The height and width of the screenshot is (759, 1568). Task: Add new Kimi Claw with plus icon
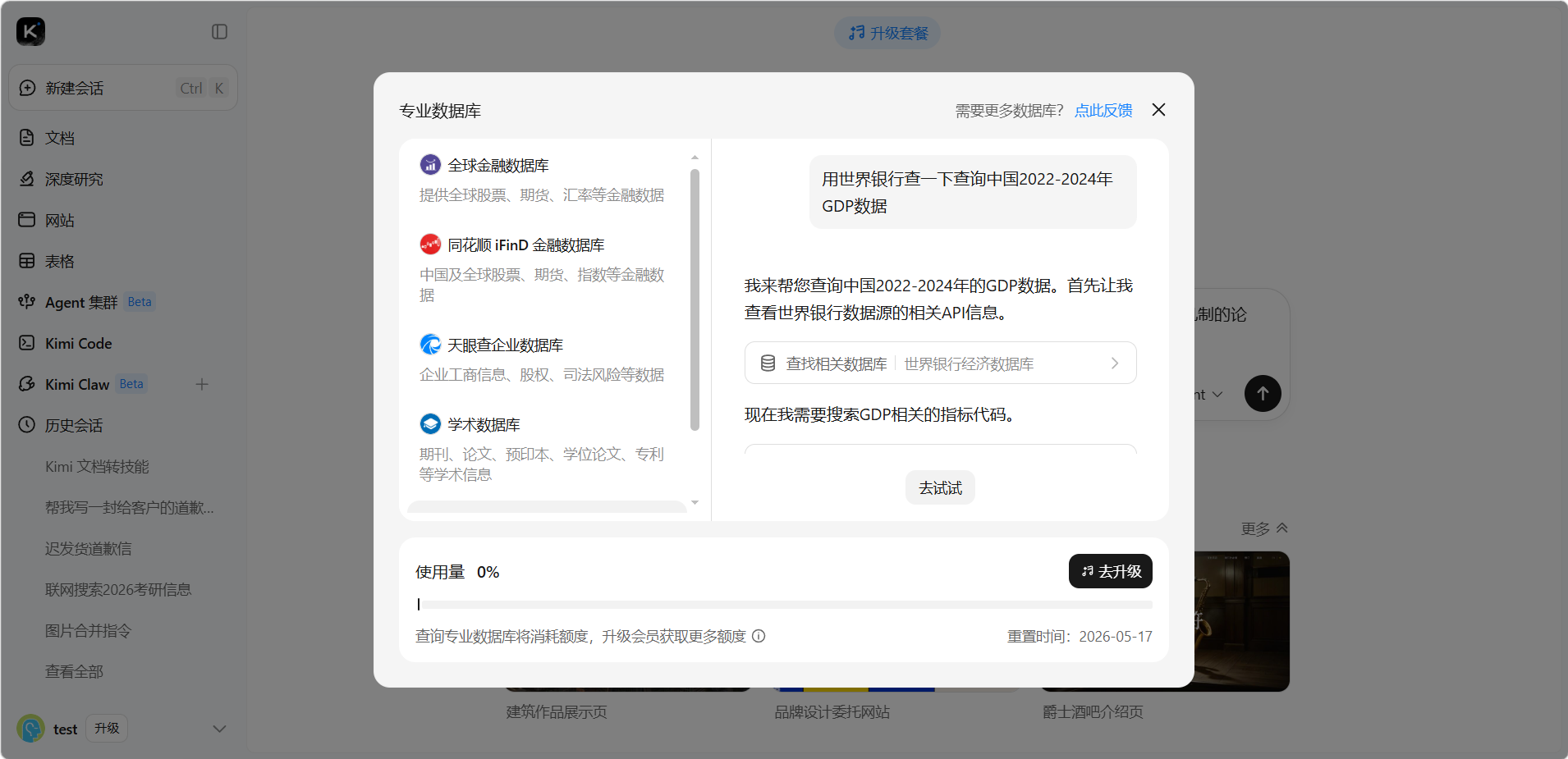coord(202,384)
